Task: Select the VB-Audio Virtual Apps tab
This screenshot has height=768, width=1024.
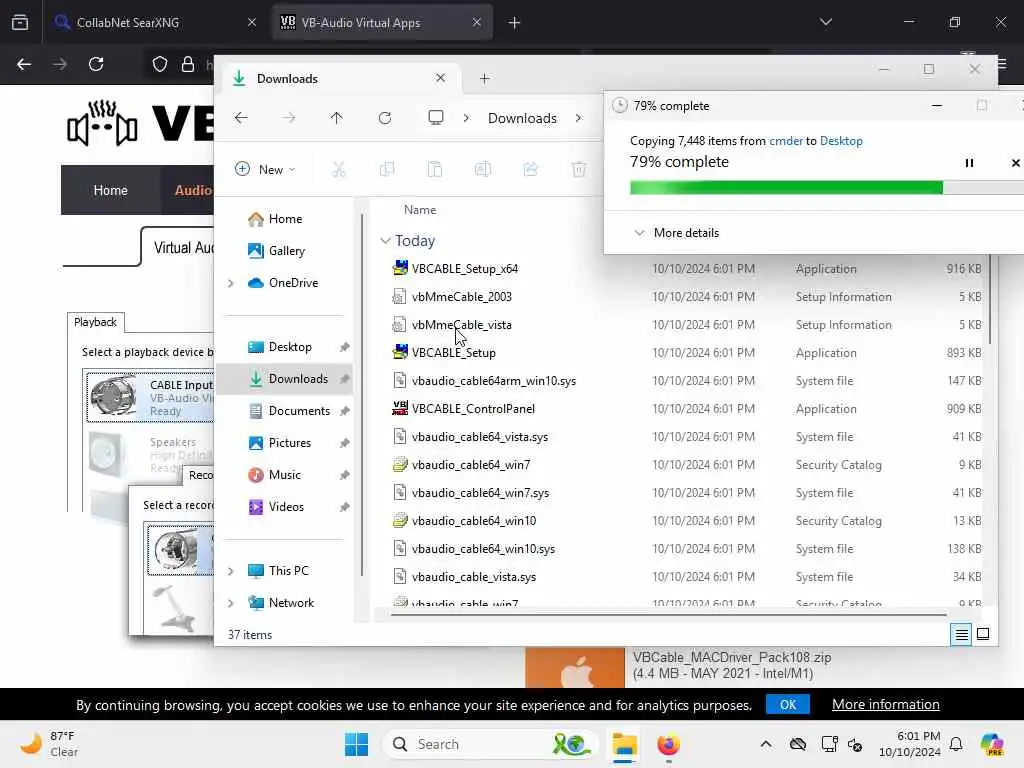Action: [x=382, y=23]
